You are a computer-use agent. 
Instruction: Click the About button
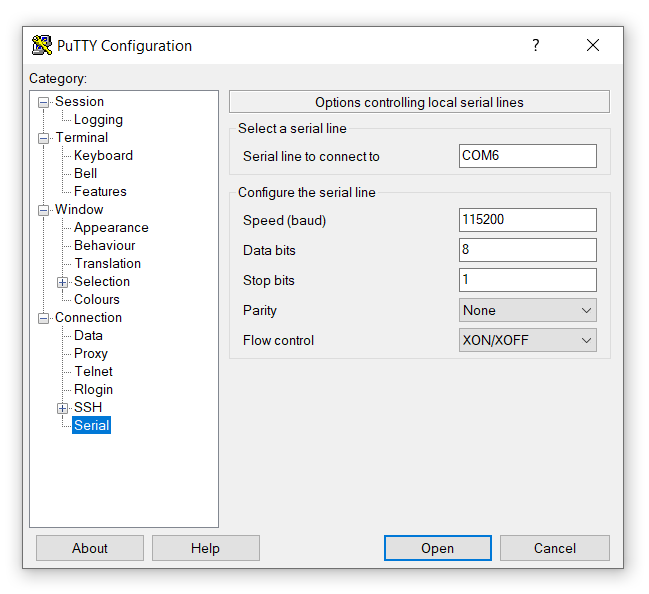pyautogui.click(x=90, y=548)
